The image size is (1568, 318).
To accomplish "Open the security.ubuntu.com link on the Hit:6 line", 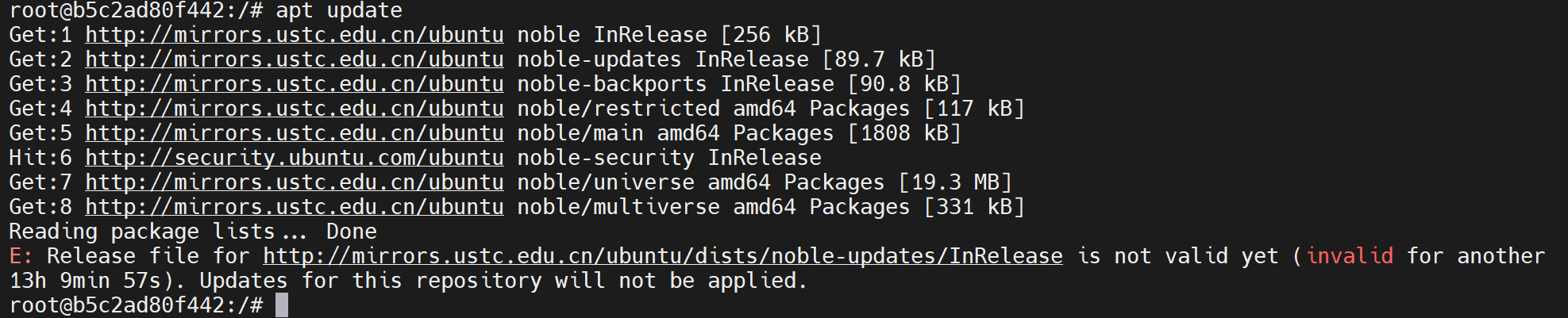I will pyautogui.click(x=294, y=158).
